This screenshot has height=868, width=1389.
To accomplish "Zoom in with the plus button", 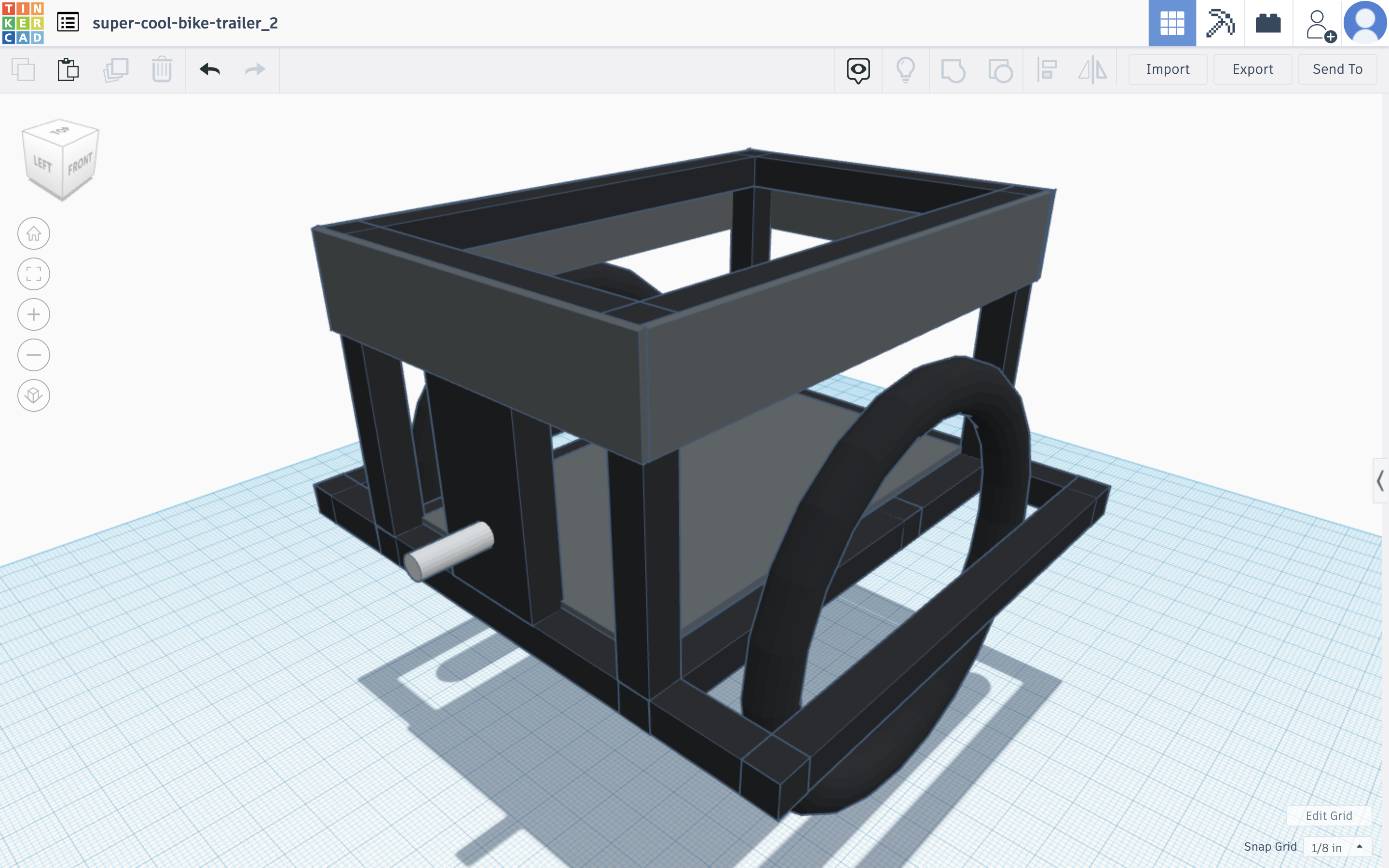I will tap(34, 314).
